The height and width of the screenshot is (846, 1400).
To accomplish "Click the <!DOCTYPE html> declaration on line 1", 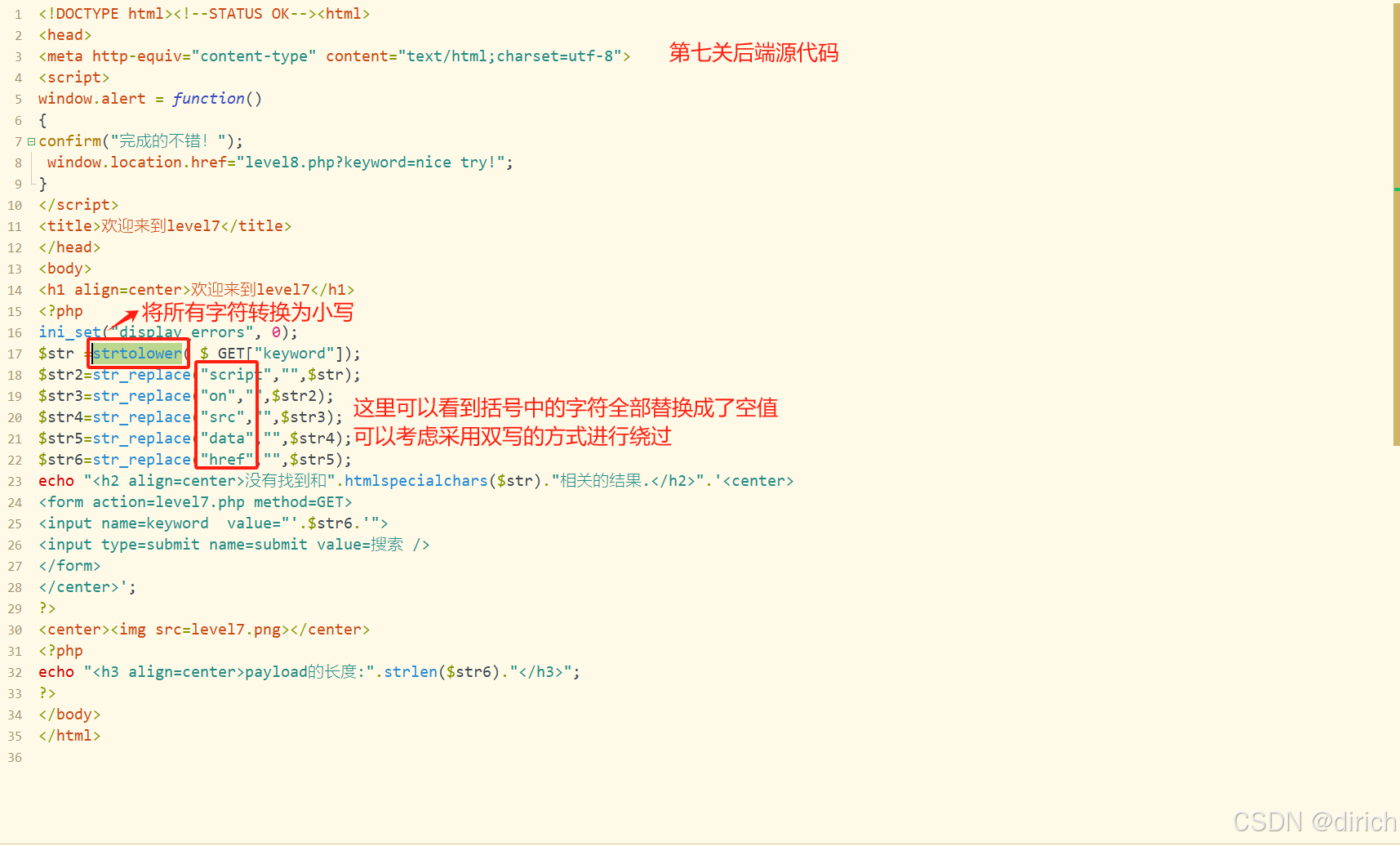I will [105, 14].
